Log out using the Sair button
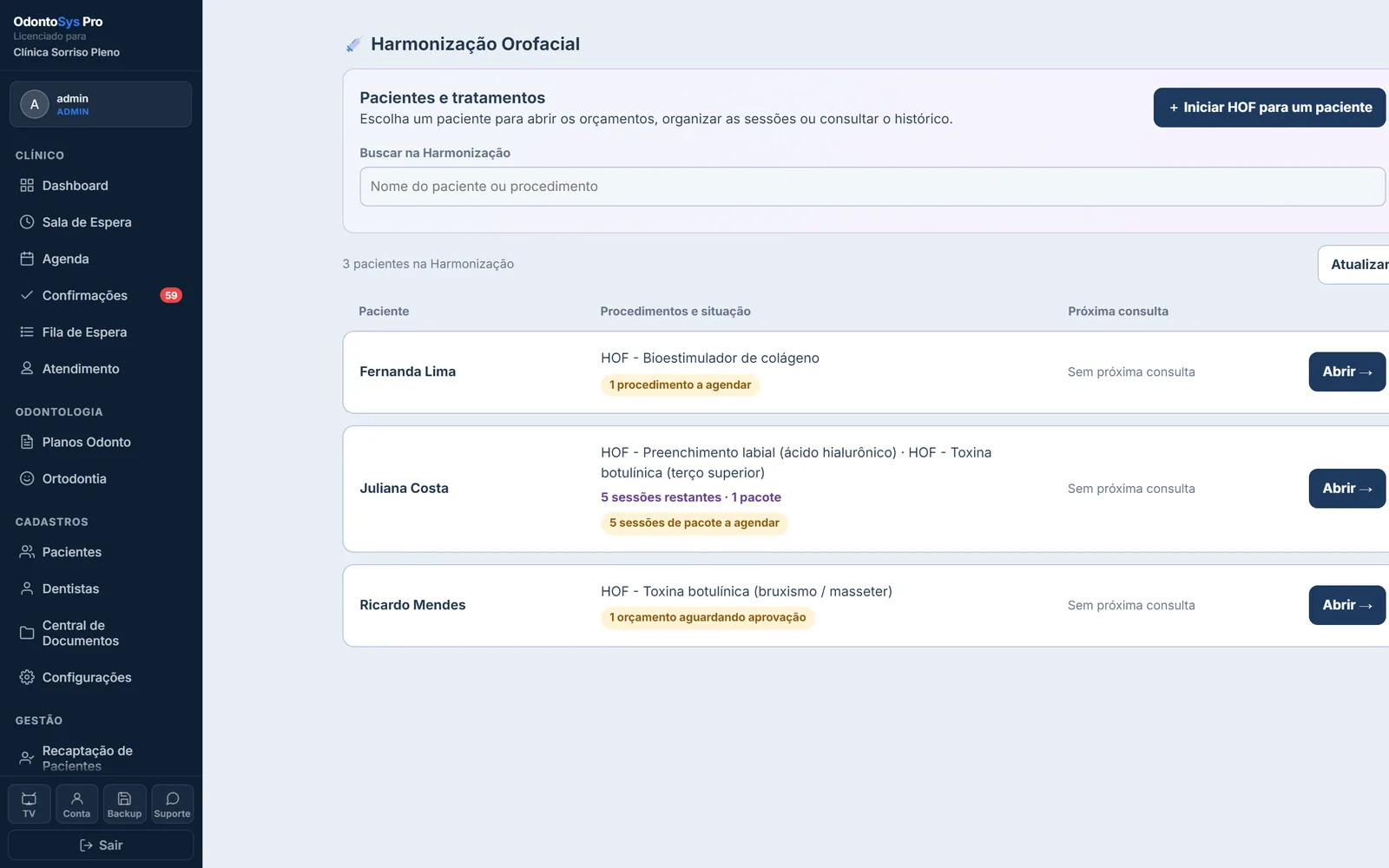Viewport: 1389px width, 868px height. pos(101,845)
